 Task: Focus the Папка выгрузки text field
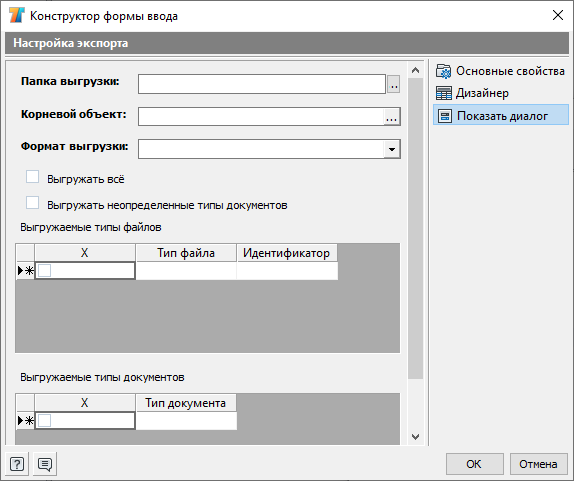tap(262, 84)
